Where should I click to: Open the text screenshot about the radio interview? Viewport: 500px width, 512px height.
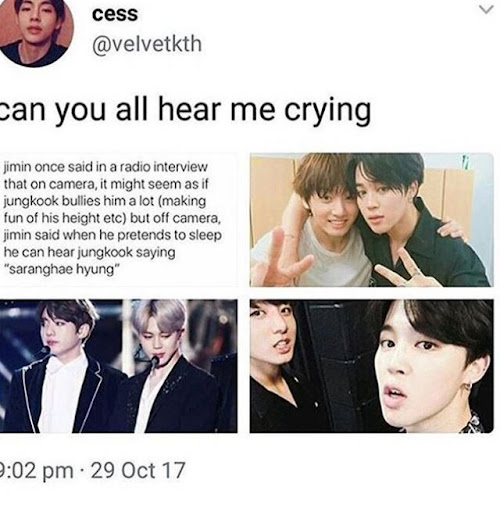[118, 220]
